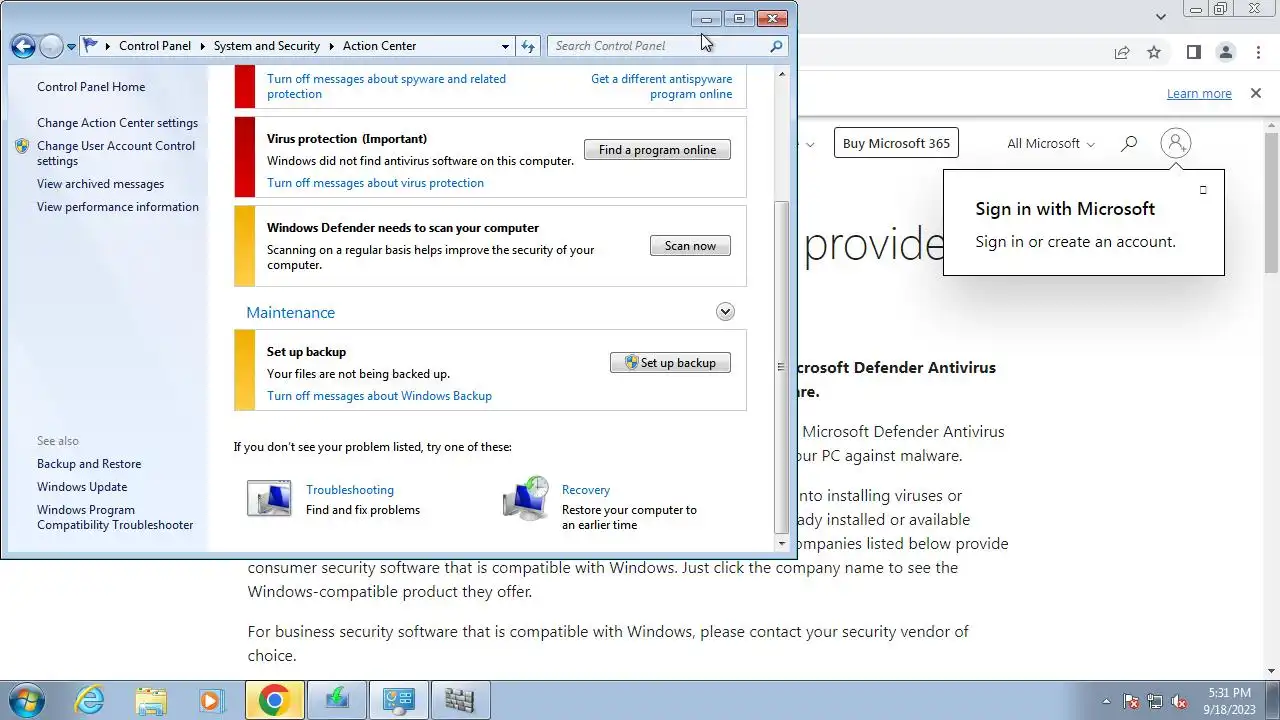Click the magnifier icon in Control Panel search
1280x720 pixels.
(777, 46)
